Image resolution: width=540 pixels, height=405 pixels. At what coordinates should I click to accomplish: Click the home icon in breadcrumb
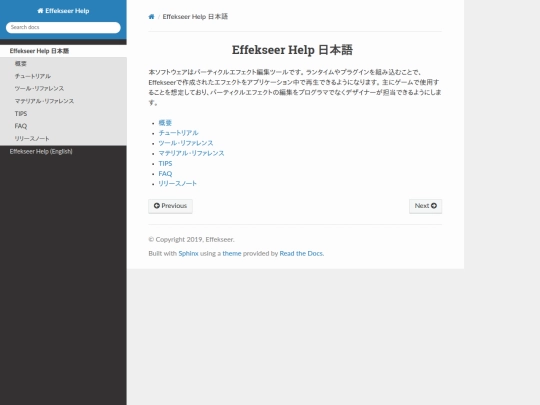tap(151, 17)
